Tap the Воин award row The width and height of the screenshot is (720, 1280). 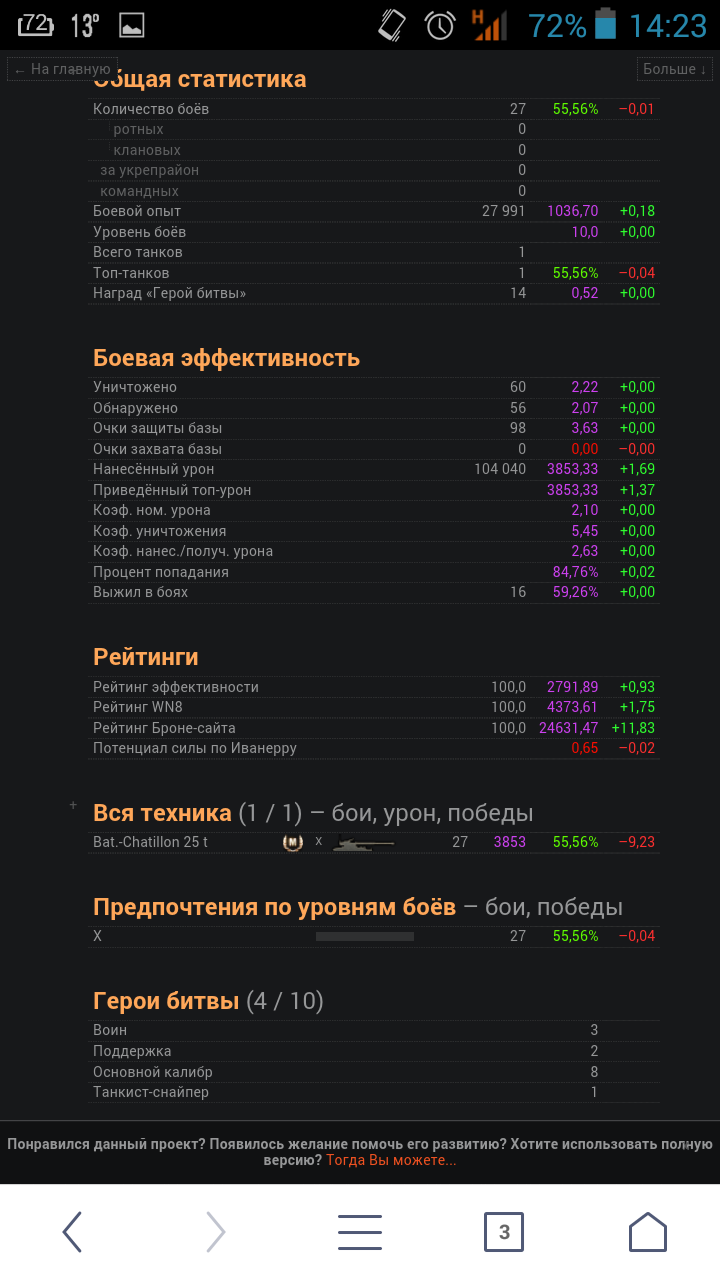point(374,1030)
